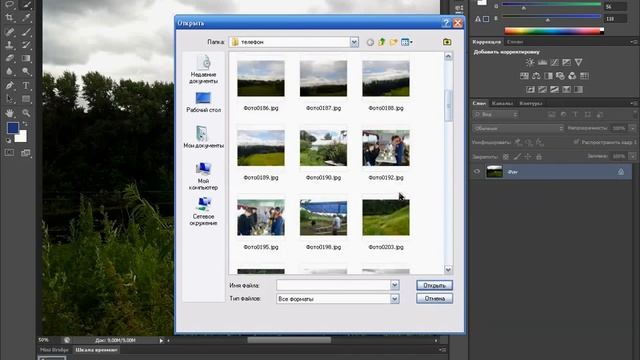Switch to the Каналы tab
Viewport: 640px width, 360px height.
click(x=502, y=103)
